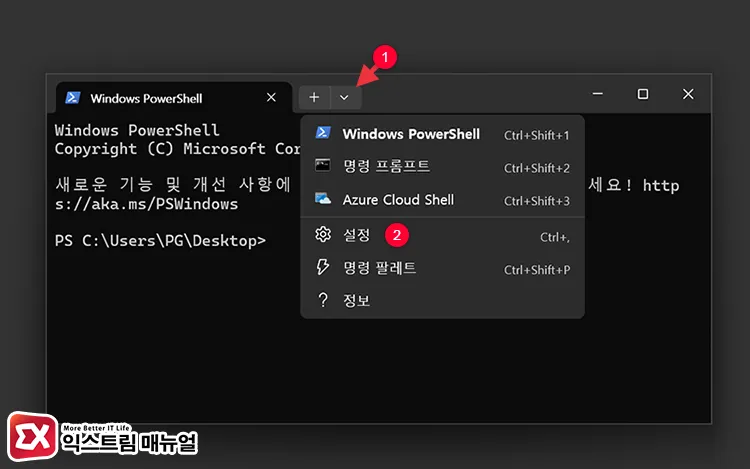Viewport: 750px width, 469px height.
Task: Click the Copyright (C) Microsoft line
Action: (177, 149)
